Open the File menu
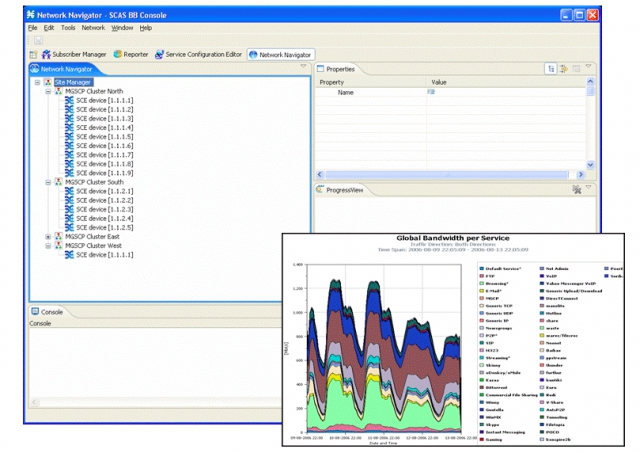 coord(32,28)
